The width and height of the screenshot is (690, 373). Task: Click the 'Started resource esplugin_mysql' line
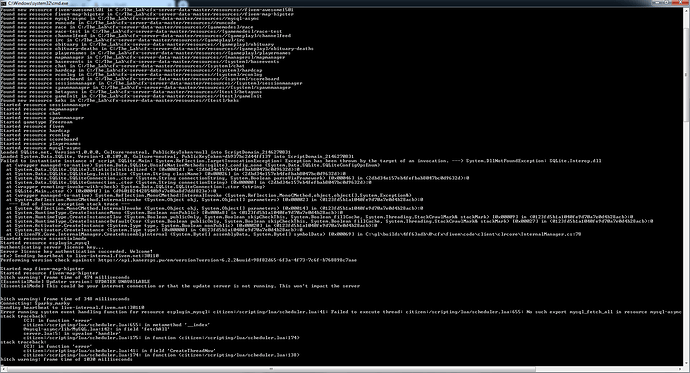[45, 243]
